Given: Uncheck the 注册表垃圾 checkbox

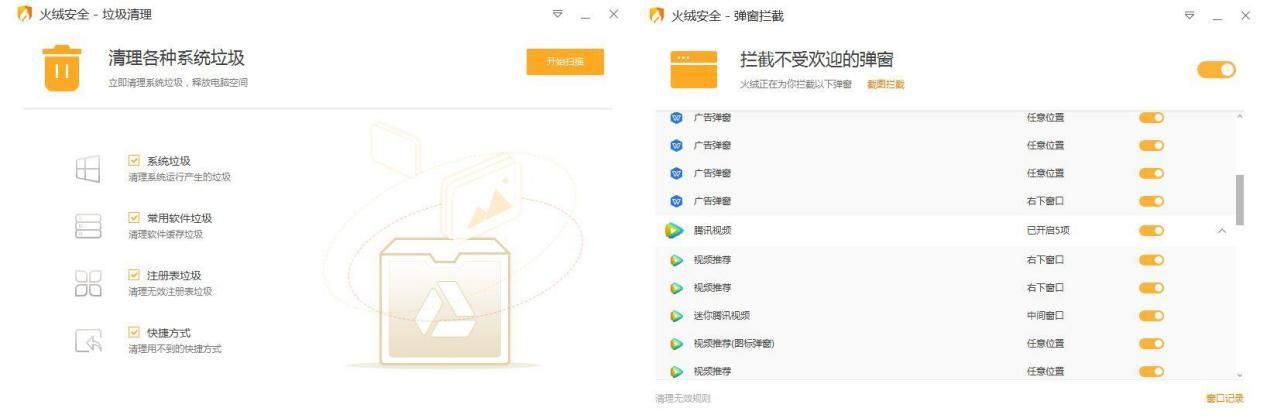Looking at the screenshot, I should (134, 274).
